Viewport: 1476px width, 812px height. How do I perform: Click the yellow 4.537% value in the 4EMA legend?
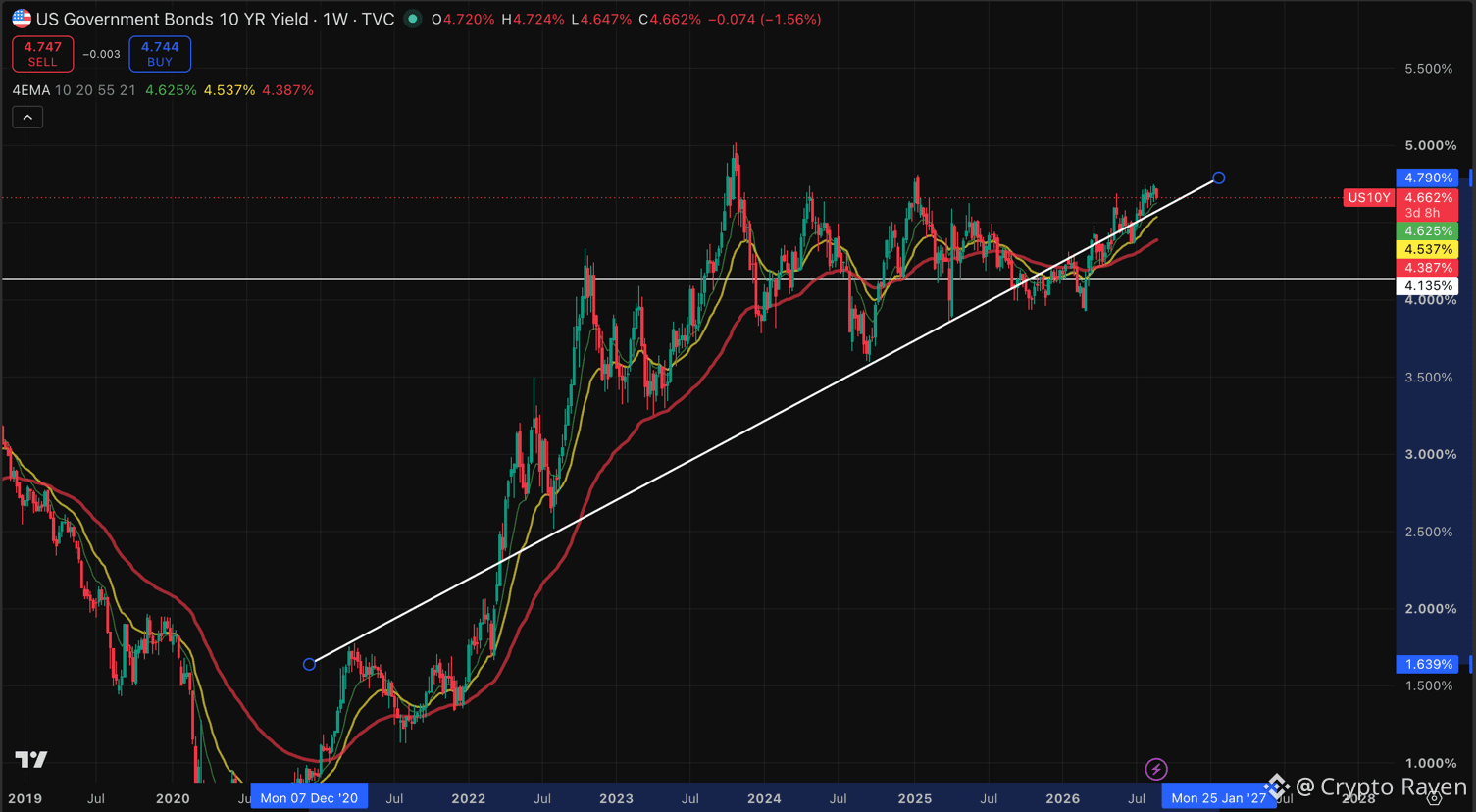(229, 90)
